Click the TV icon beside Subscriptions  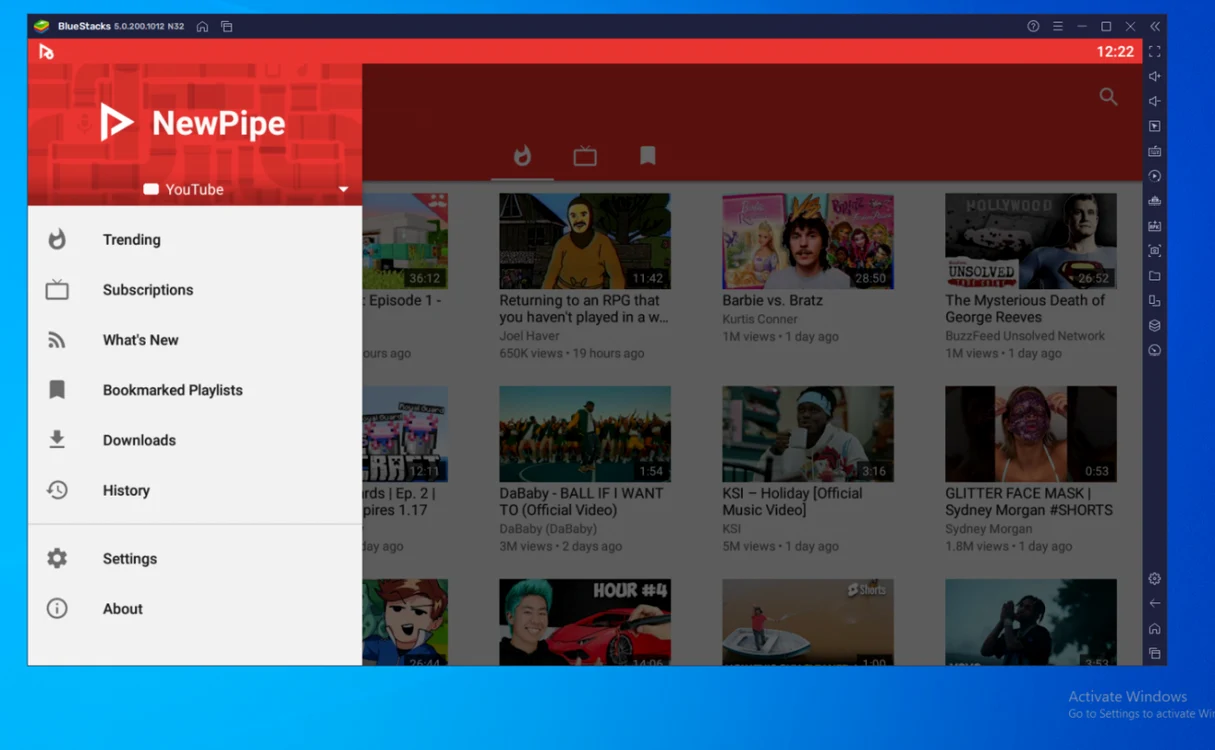point(57,290)
